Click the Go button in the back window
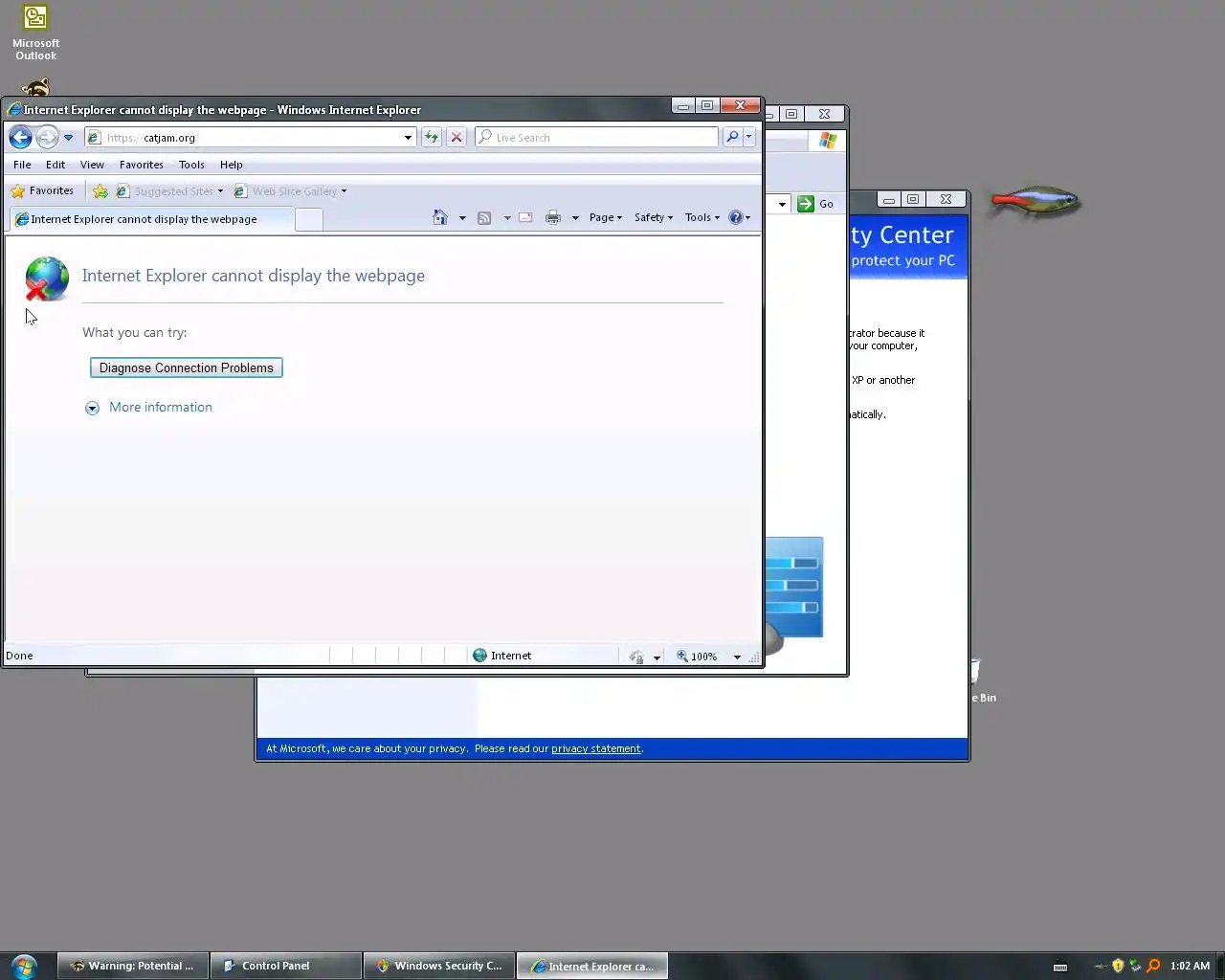1225x980 pixels. click(816, 204)
